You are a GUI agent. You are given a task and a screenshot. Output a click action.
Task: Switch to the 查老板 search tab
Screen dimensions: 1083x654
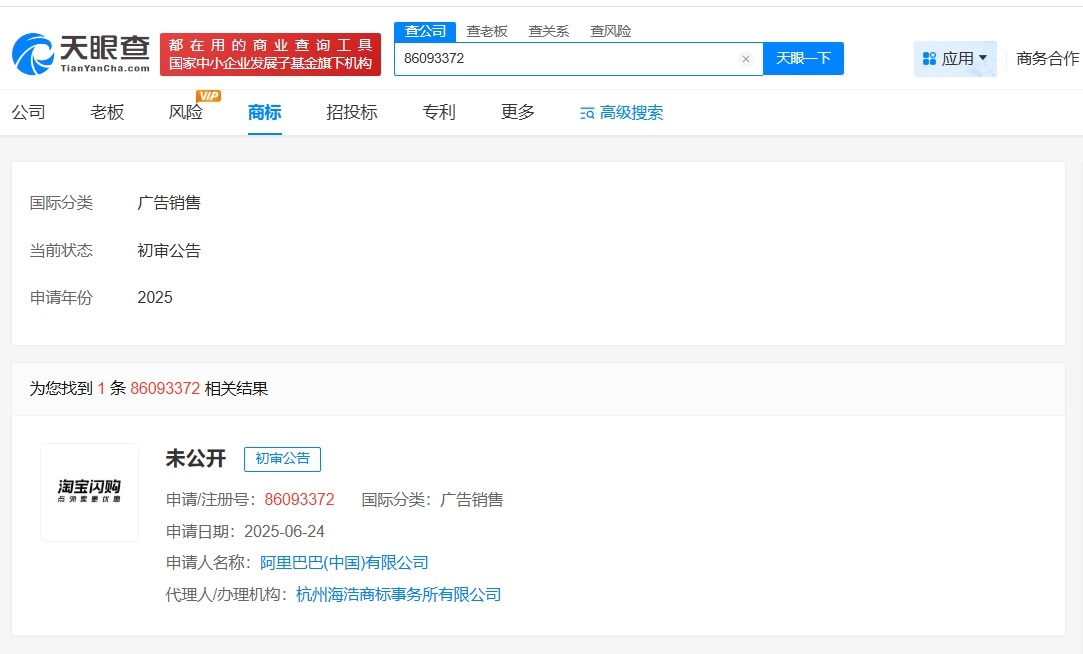pyautogui.click(x=487, y=31)
